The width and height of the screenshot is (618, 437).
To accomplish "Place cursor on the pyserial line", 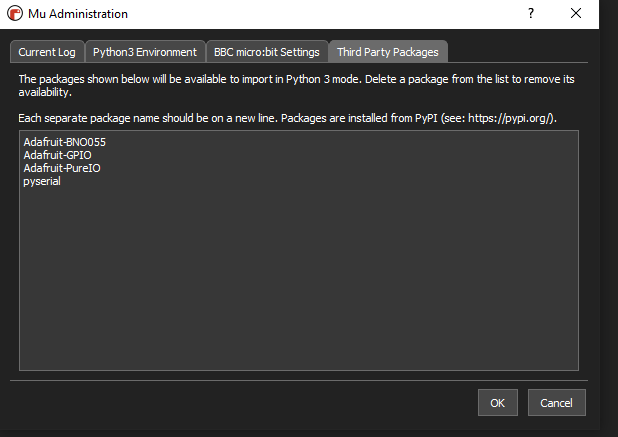I will point(42,181).
